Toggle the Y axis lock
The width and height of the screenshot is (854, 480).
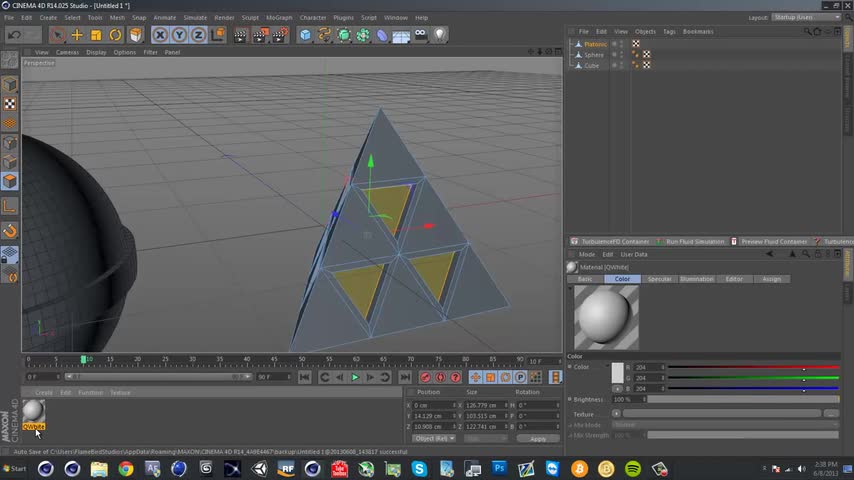(179, 35)
